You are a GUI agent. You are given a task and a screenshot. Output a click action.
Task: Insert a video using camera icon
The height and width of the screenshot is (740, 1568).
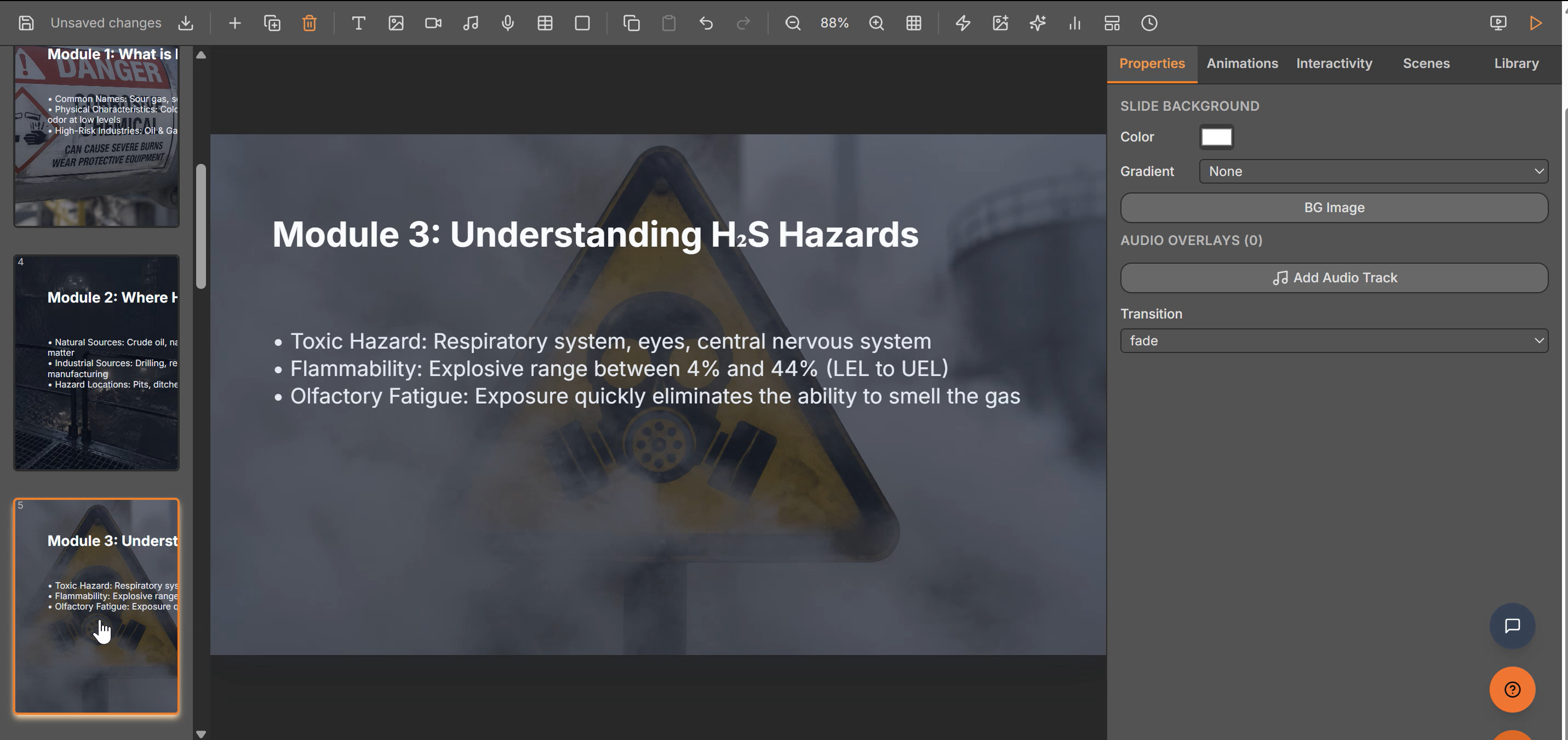(433, 23)
